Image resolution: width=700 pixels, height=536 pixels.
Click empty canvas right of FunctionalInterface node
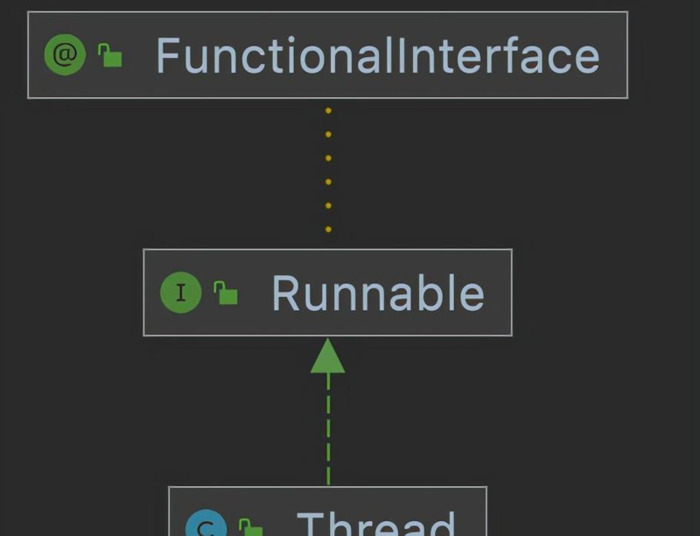(x=663, y=56)
